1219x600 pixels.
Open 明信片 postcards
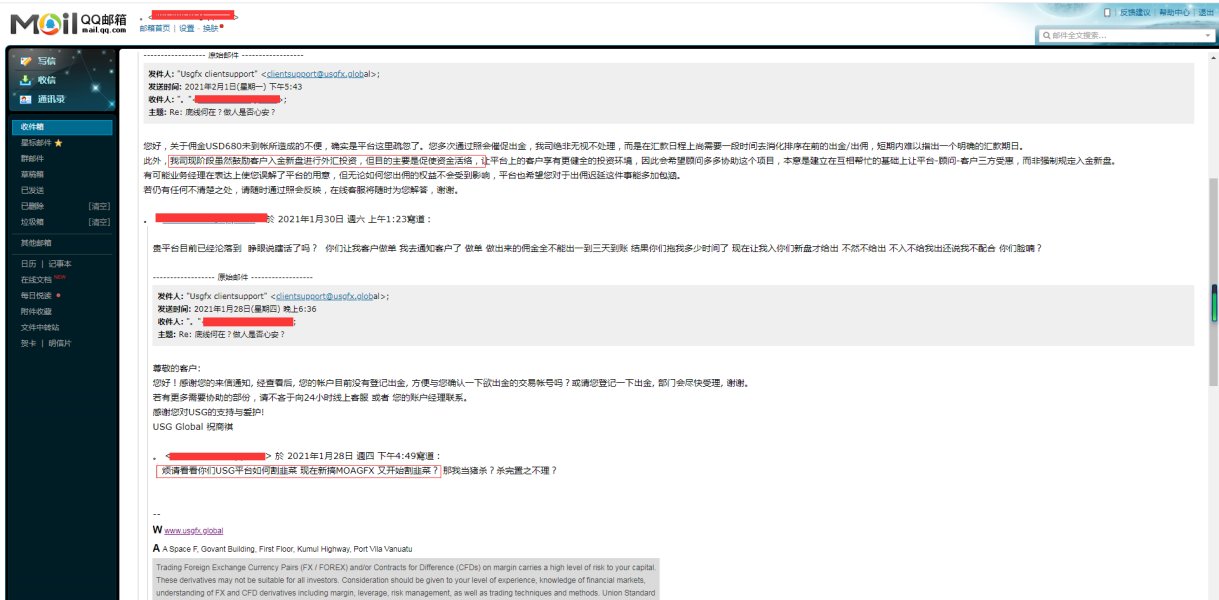(61, 343)
